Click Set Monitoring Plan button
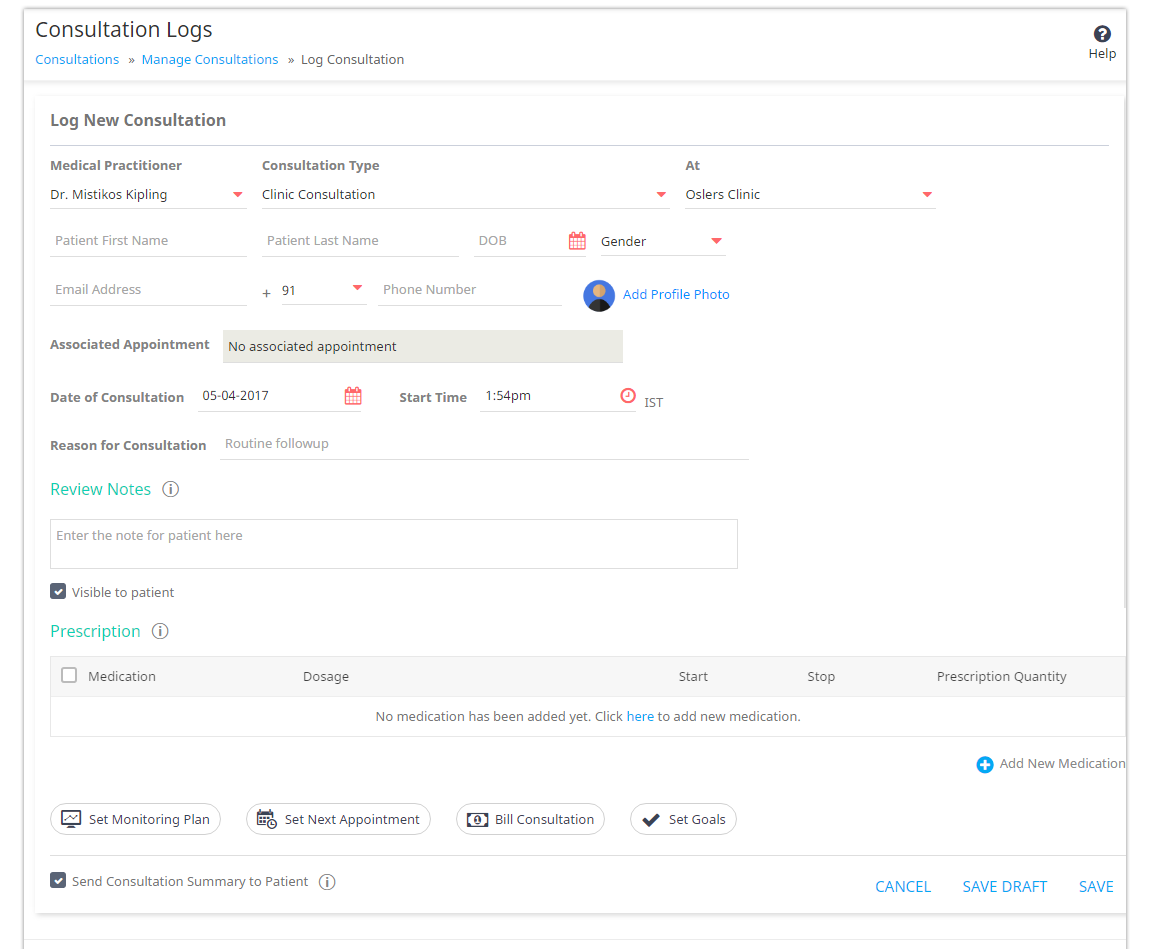Screen dimensions: 1149x949 click(136, 819)
